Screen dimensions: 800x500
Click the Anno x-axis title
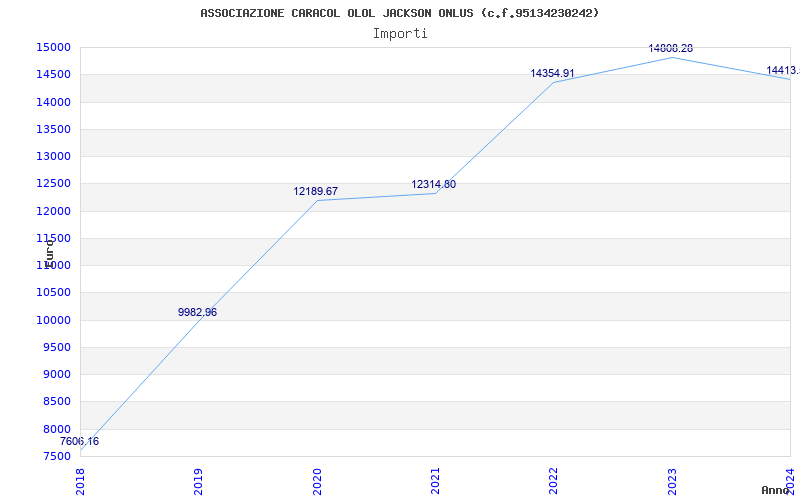(776, 490)
